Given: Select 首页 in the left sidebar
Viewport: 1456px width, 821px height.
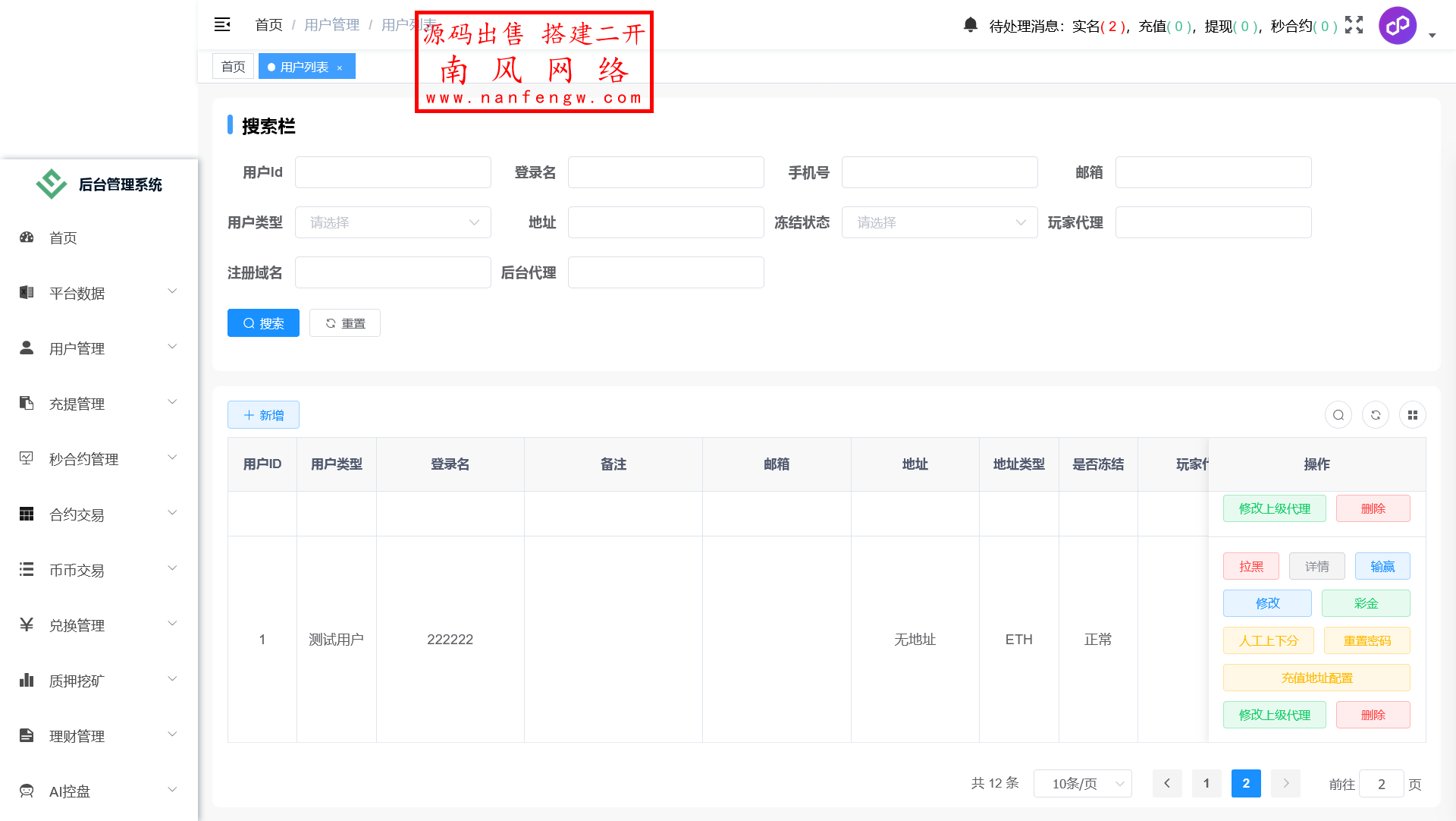Looking at the screenshot, I should click(x=63, y=237).
